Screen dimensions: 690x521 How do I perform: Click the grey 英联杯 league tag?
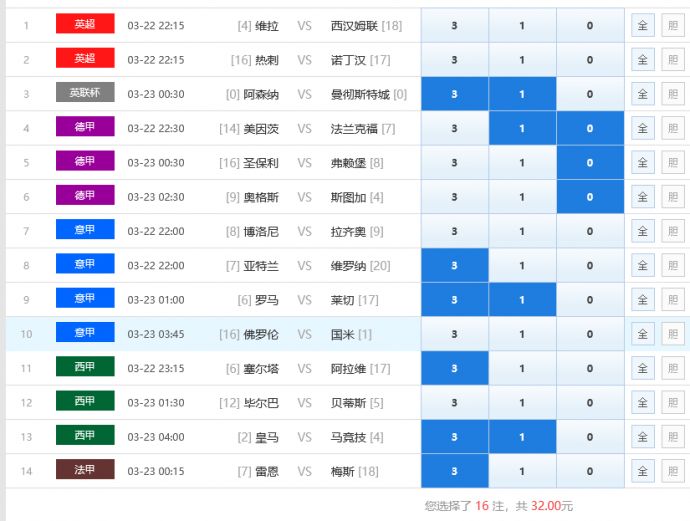[x=85, y=93]
